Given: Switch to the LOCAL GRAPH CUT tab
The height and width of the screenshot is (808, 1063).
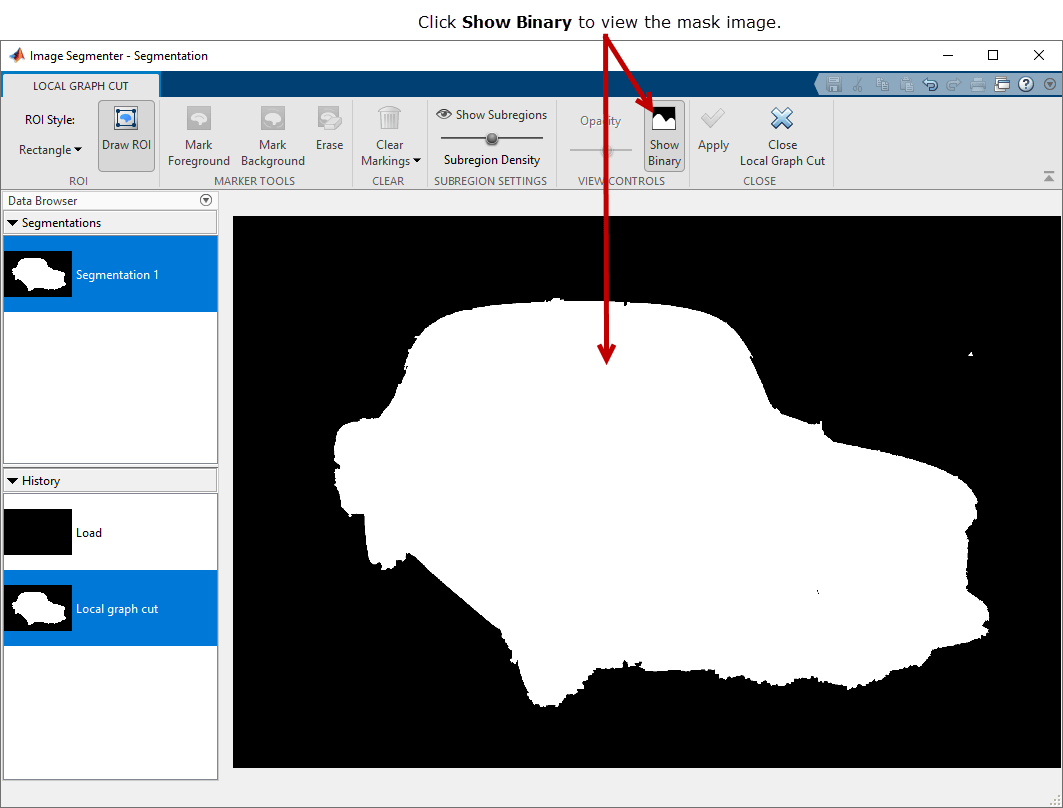Looking at the screenshot, I should coord(81,86).
